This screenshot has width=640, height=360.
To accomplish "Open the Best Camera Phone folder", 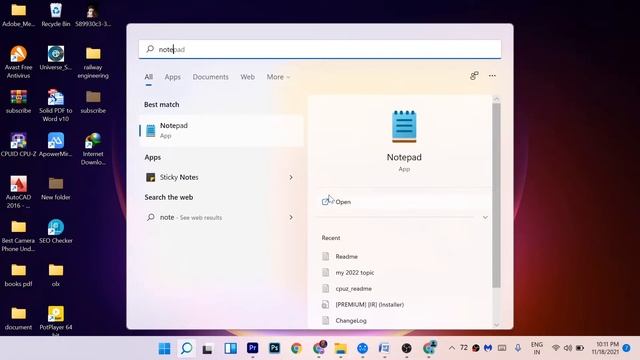I will click(18, 236).
